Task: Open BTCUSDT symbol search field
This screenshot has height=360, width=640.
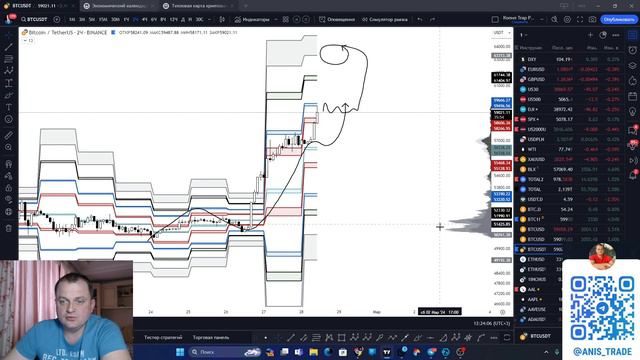Action: click(35, 19)
